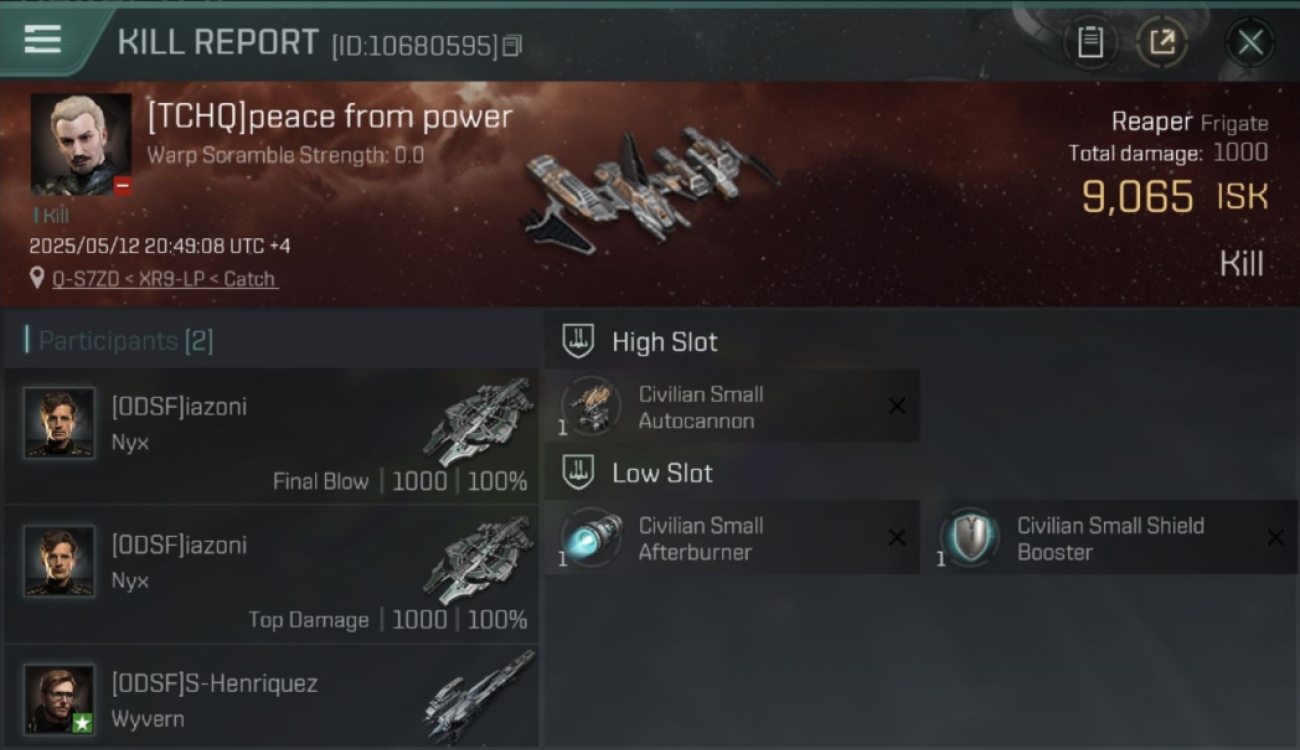This screenshot has width=1300, height=750.
Task: Click the clipboard icon in header
Action: [x=1090, y=42]
